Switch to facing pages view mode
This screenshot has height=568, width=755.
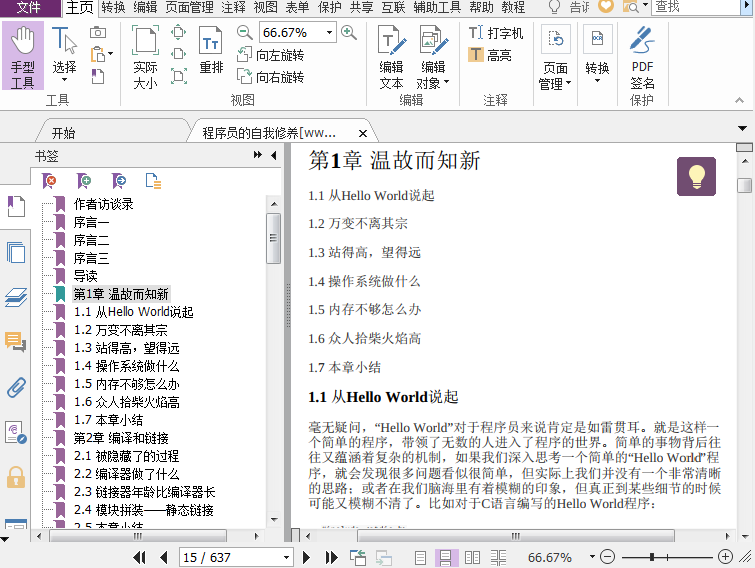click(472, 557)
